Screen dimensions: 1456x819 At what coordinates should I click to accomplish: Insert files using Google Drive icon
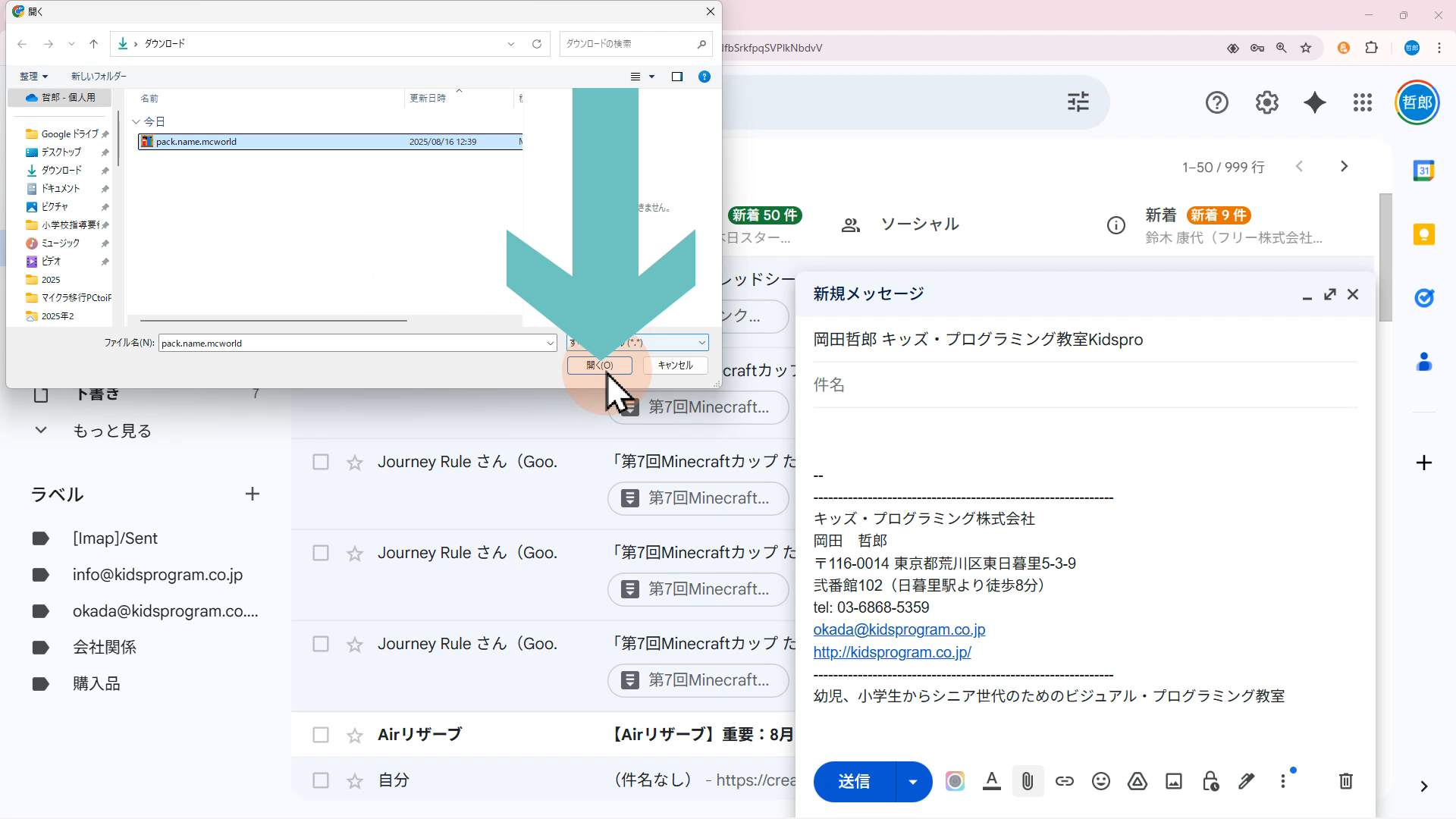[1137, 781]
